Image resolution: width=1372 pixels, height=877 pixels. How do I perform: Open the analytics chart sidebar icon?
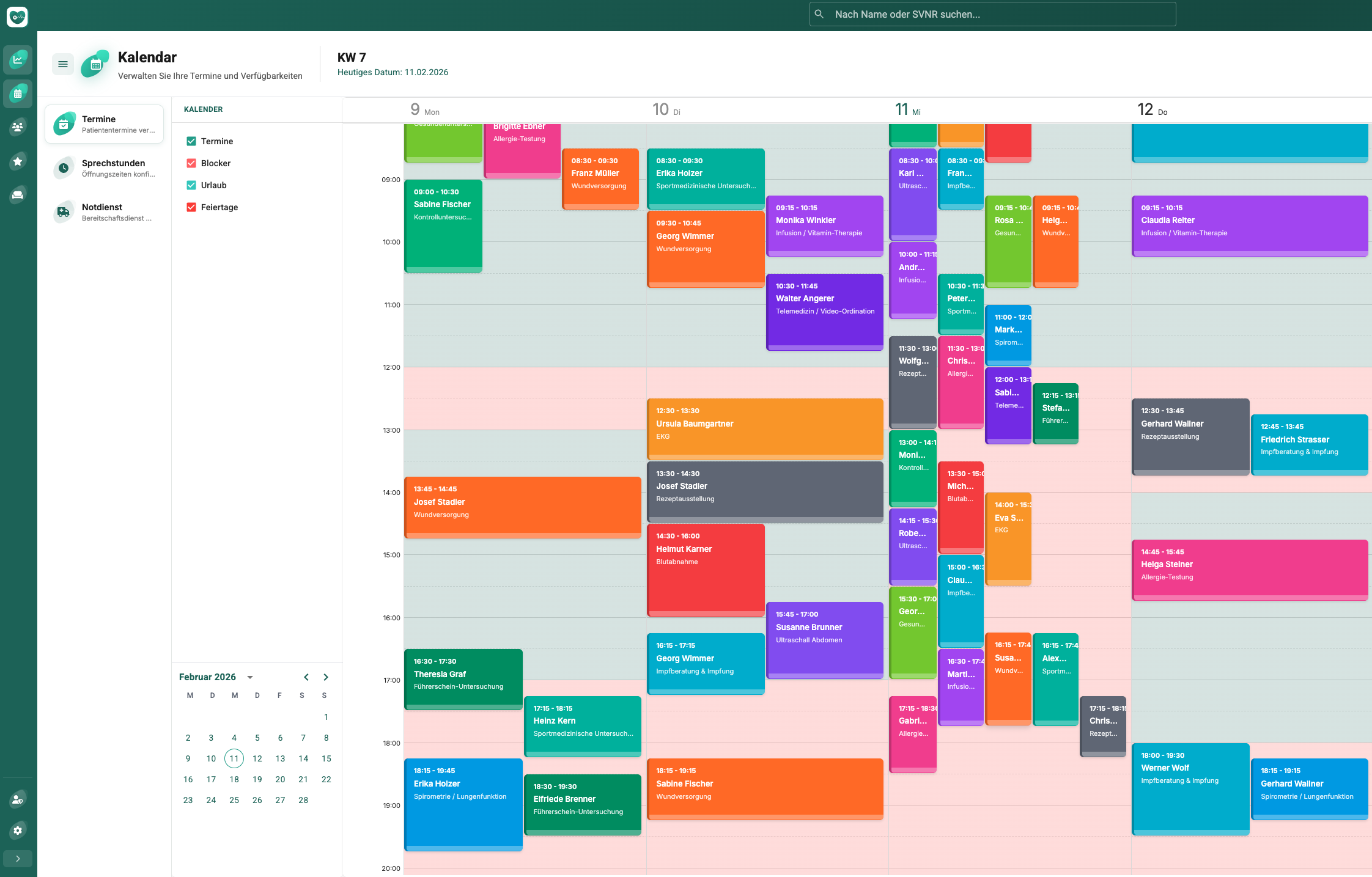(18, 60)
